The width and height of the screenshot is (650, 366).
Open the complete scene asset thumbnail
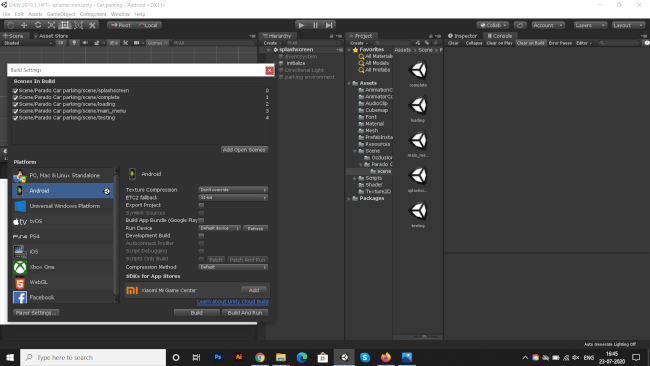click(x=418, y=70)
